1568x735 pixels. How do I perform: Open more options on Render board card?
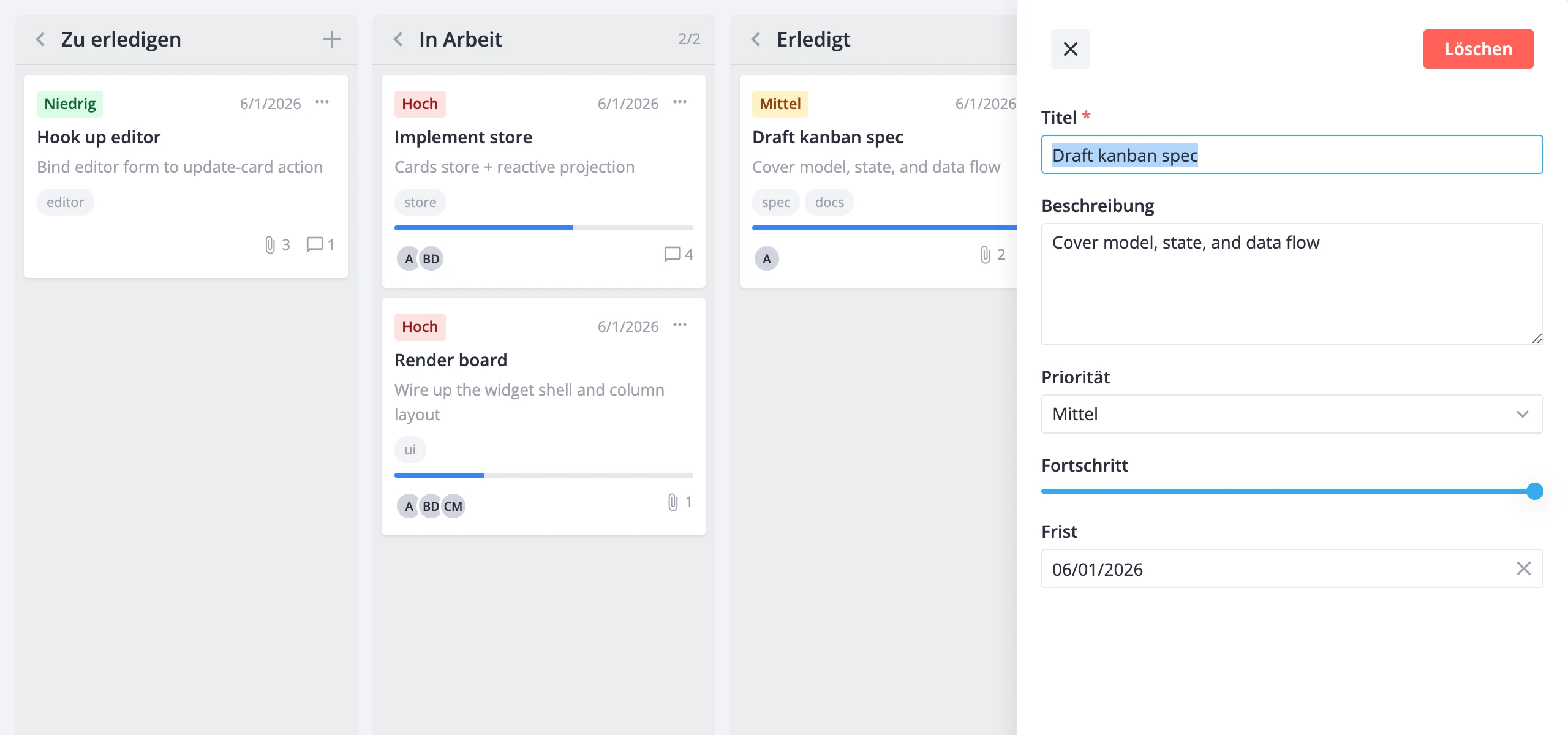coord(680,325)
